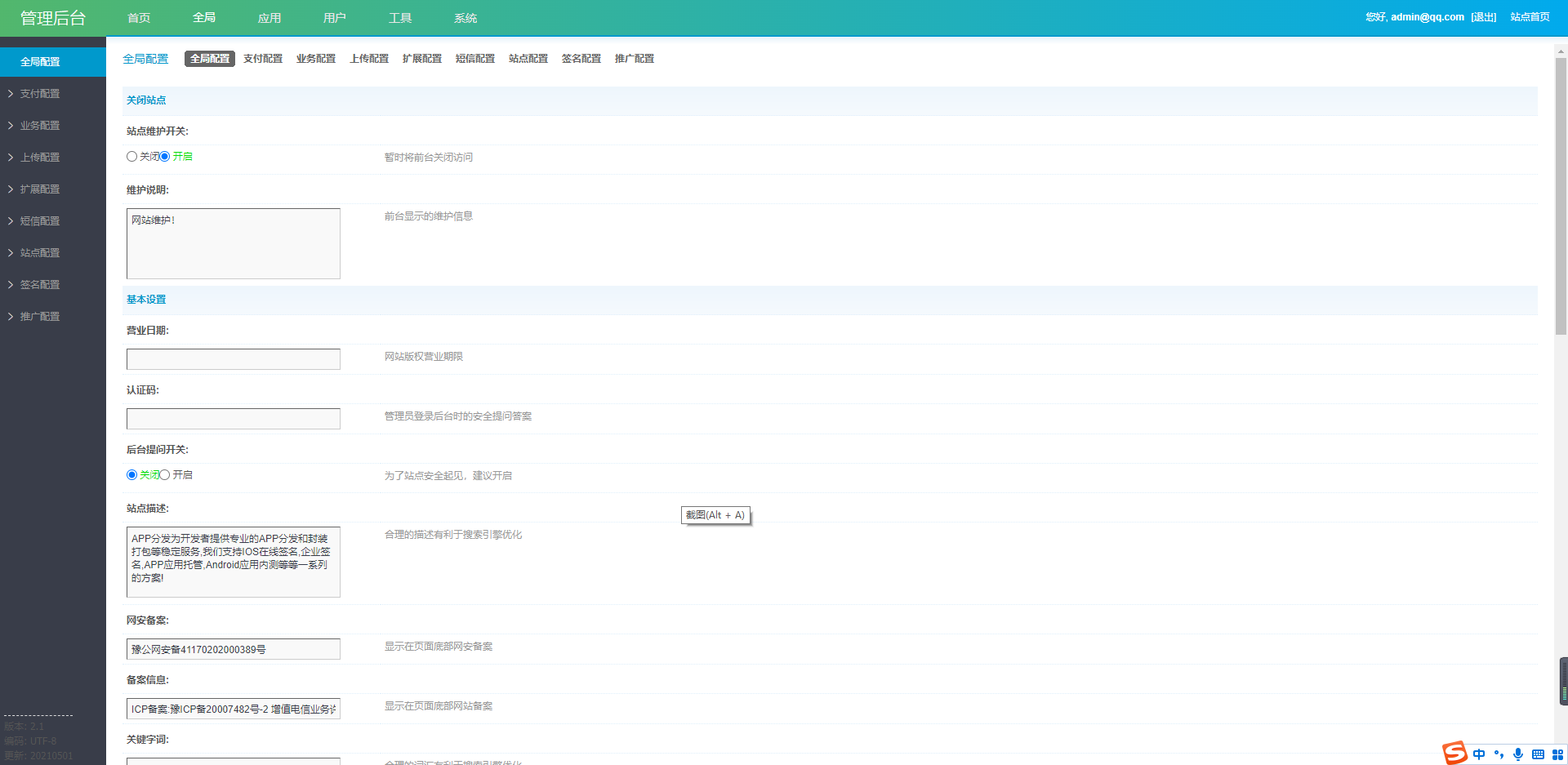
Task: Open the IME toolbox grid icon
Action: (1557, 754)
